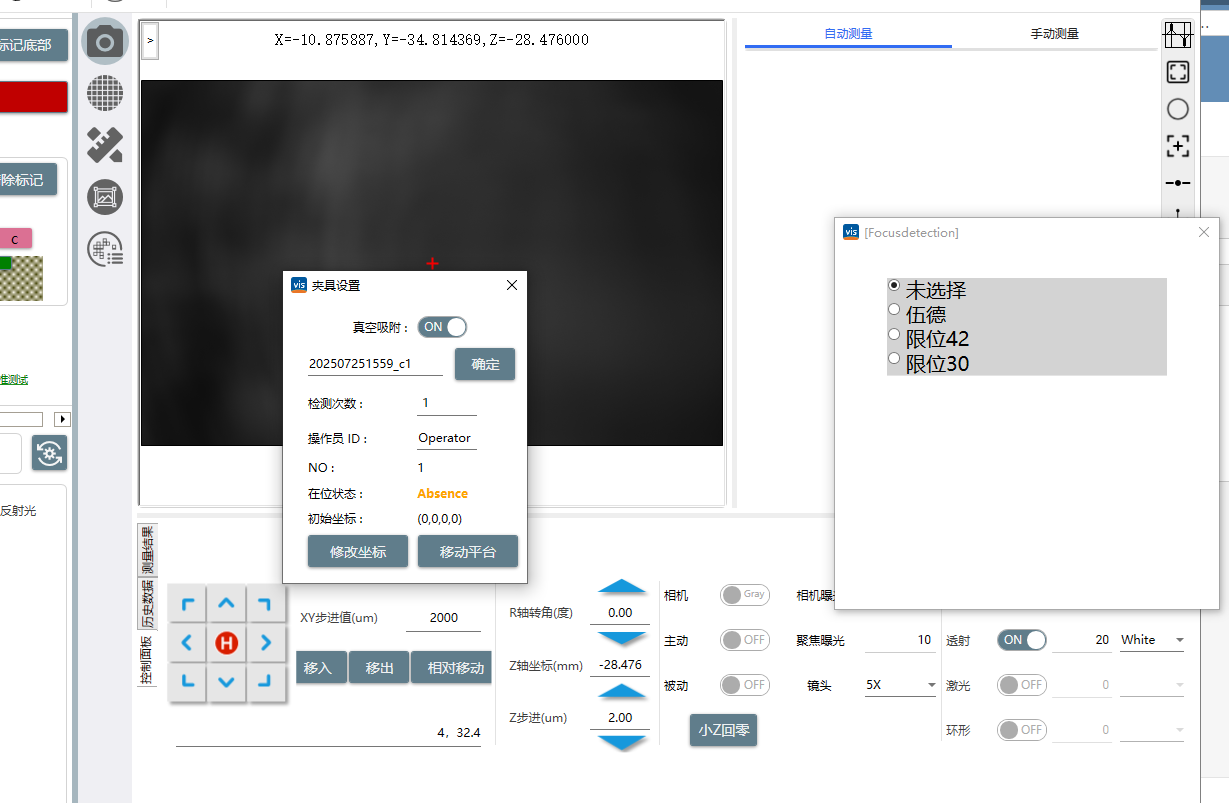
Task: Open the 历史数据 vertical tab
Action: [x=147, y=604]
